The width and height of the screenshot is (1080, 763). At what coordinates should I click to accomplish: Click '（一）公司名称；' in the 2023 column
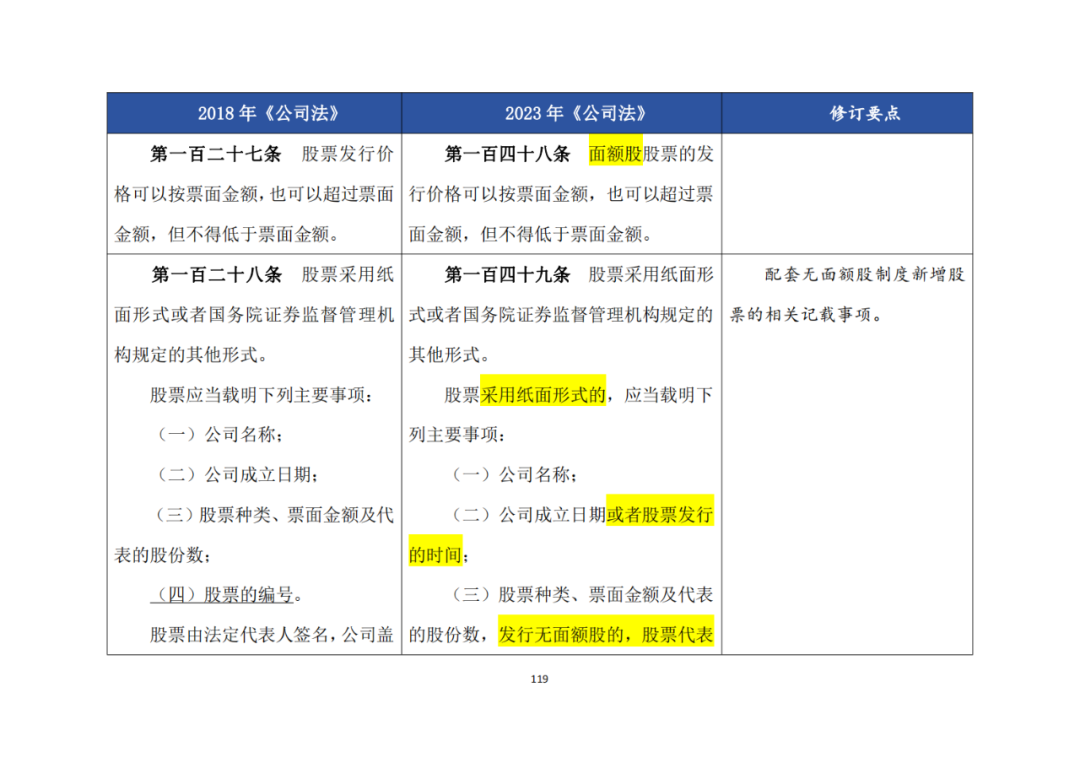click(x=512, y=475)
